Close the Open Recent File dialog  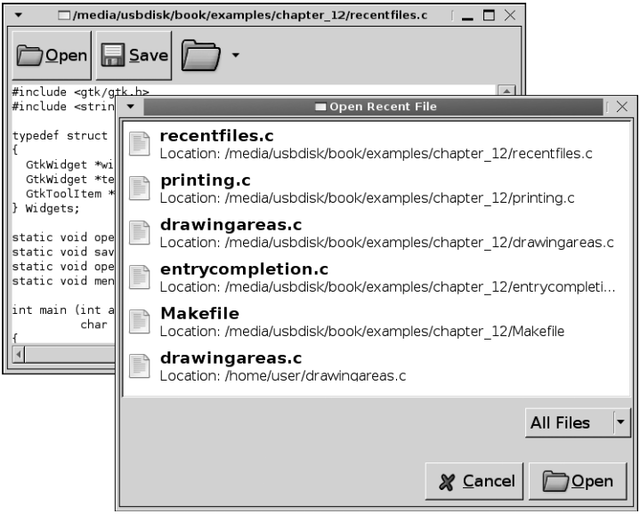pyautogui.click(x=622, y=106)
